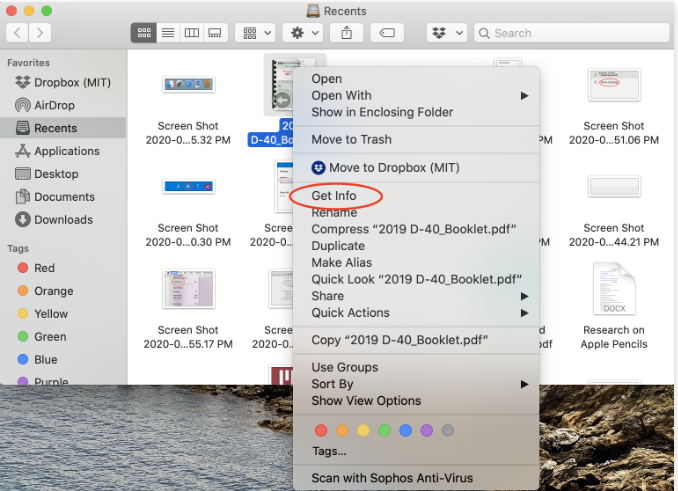Click the Edit Tags toolbar button
The image size is (678, 491).
387,33
